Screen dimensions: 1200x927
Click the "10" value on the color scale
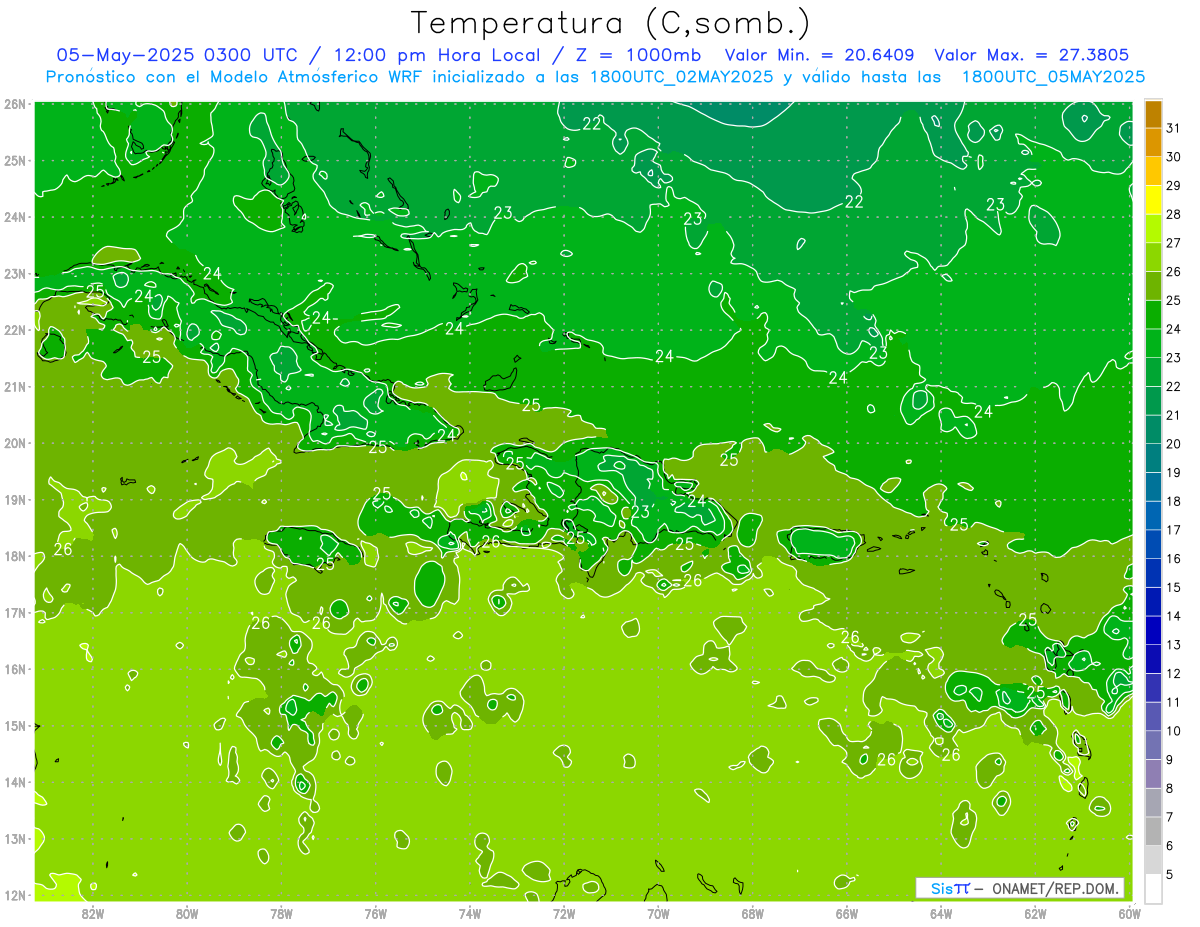click(x=1173, y=730)
